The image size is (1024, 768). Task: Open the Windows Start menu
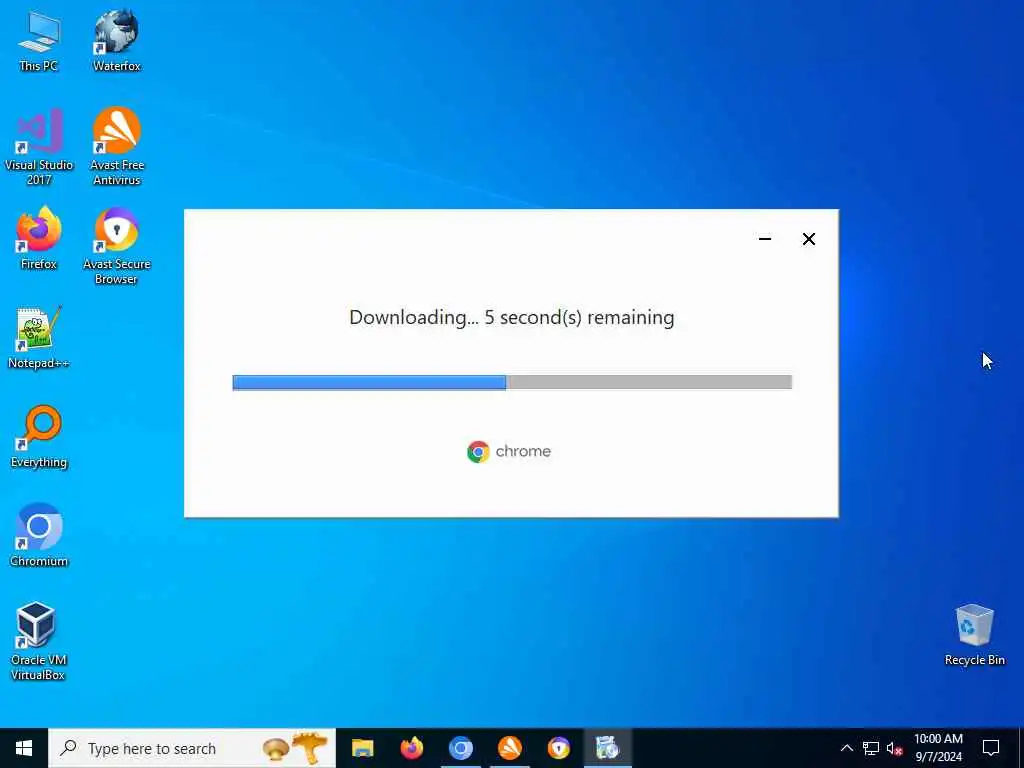coord(24,748)
